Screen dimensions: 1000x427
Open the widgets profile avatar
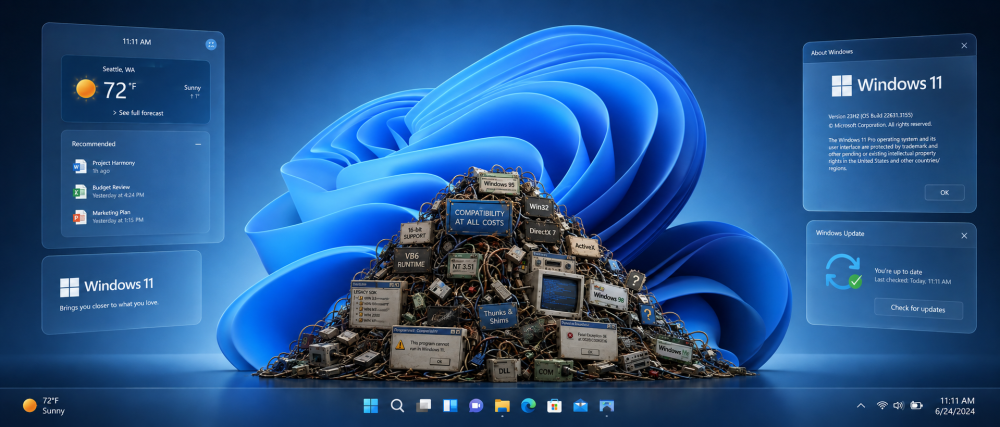(x=211, y=44)
